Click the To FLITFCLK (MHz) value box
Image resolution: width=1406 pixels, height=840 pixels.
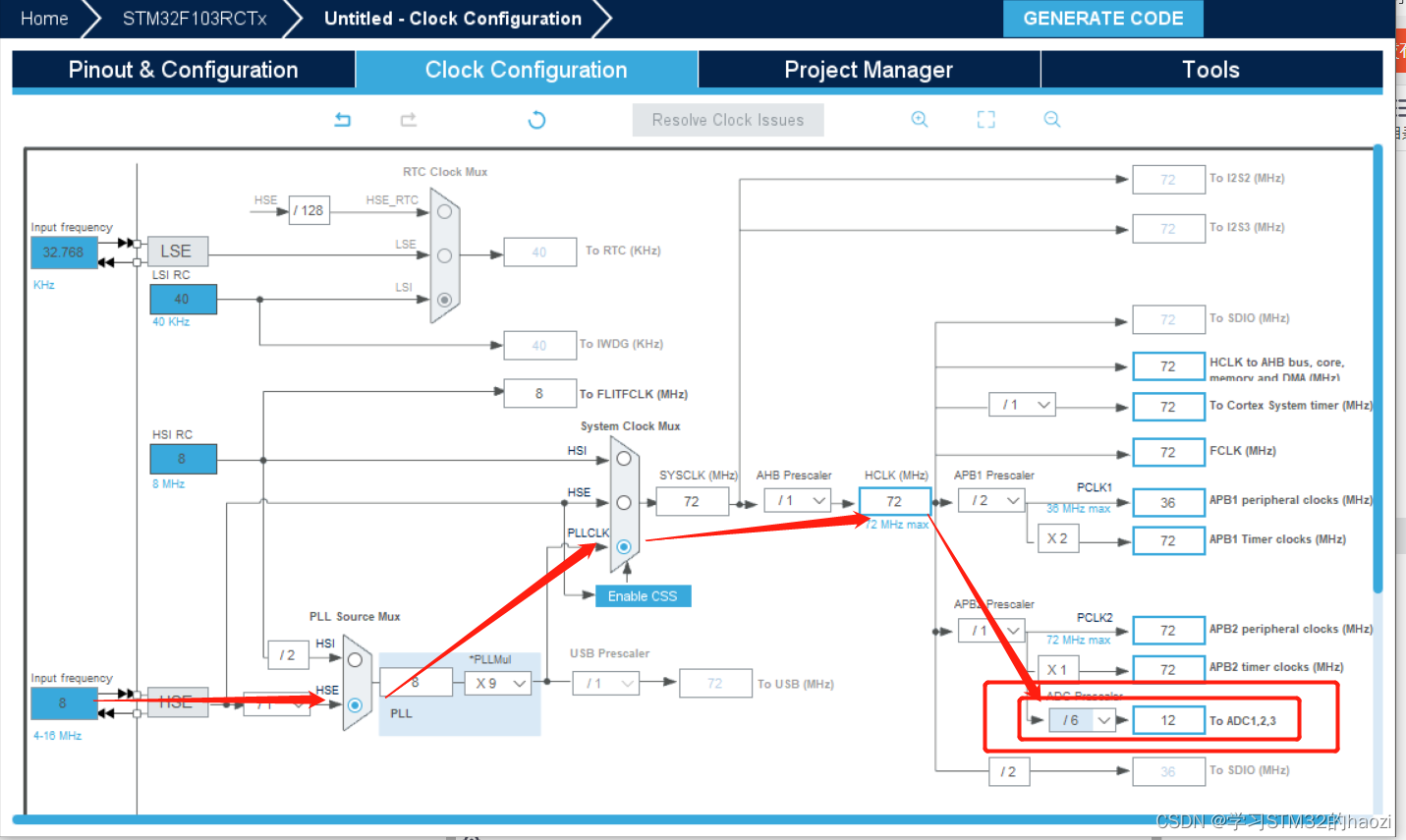(x=539, y=393)
